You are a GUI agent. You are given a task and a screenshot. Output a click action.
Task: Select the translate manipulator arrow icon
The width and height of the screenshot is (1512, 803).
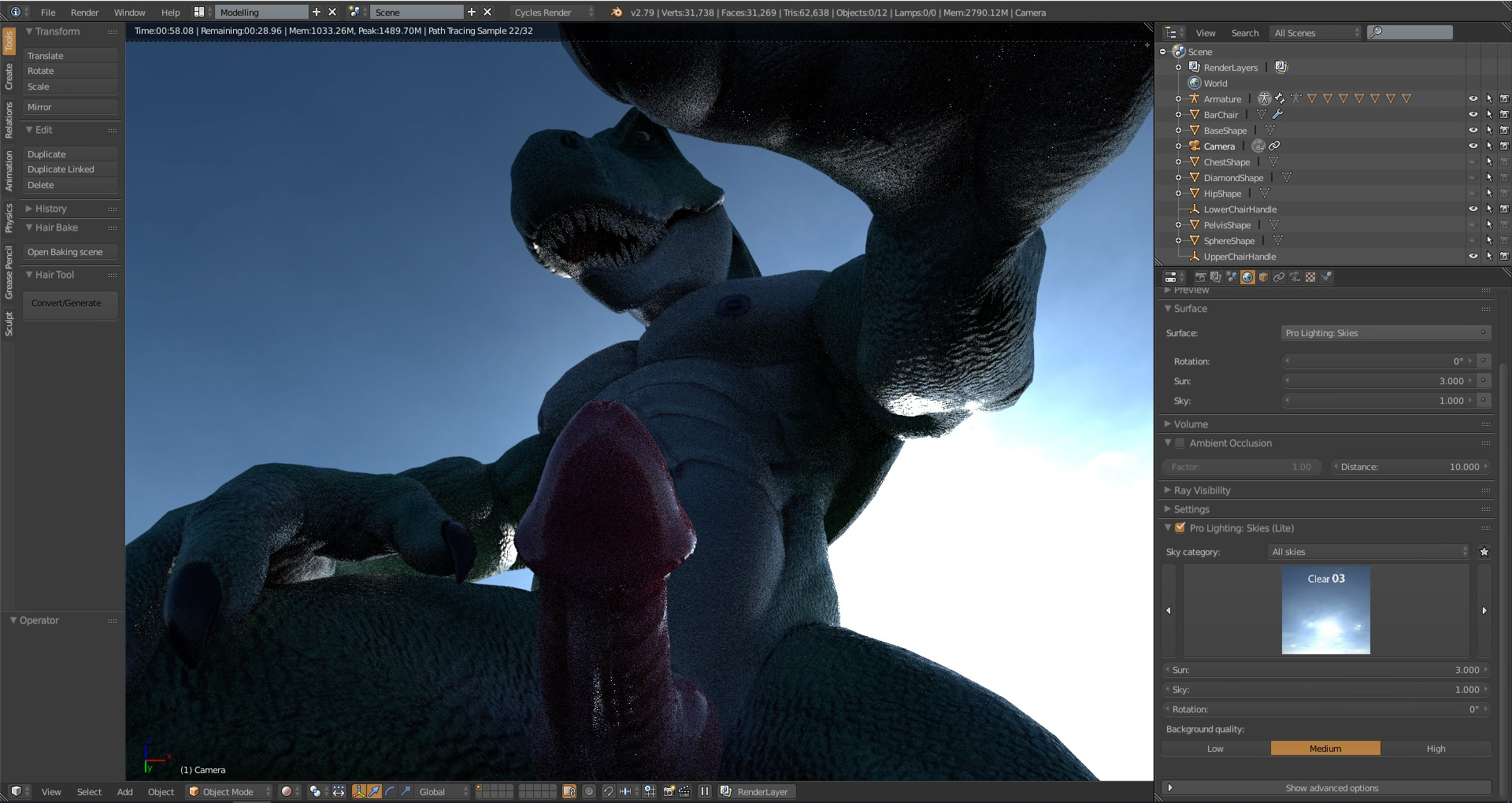point(374,791)
